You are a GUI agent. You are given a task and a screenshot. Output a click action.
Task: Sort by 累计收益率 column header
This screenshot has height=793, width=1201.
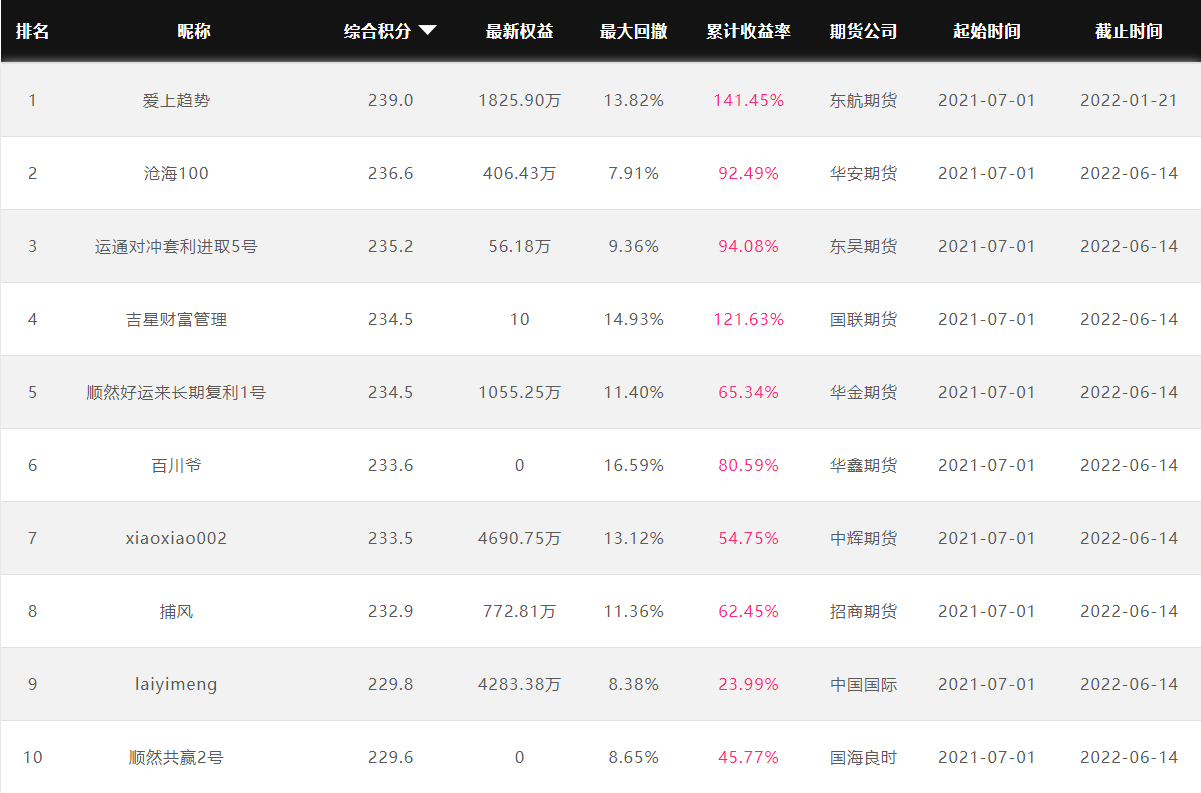(748, 31)
